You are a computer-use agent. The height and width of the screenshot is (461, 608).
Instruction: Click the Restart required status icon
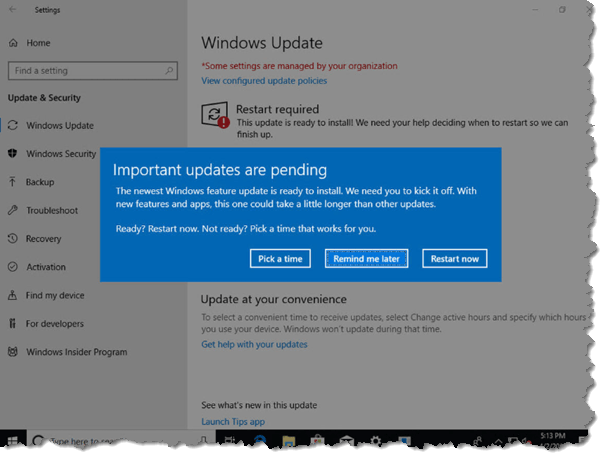coord(215,114)
